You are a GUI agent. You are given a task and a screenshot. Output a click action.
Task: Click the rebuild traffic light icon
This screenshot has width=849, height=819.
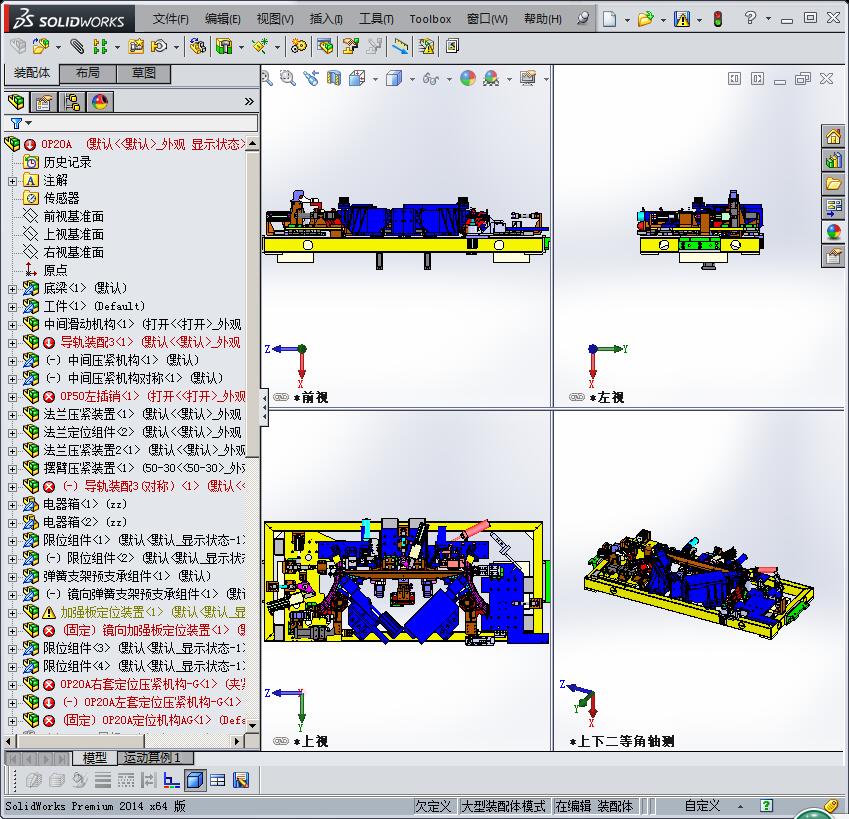718,19
